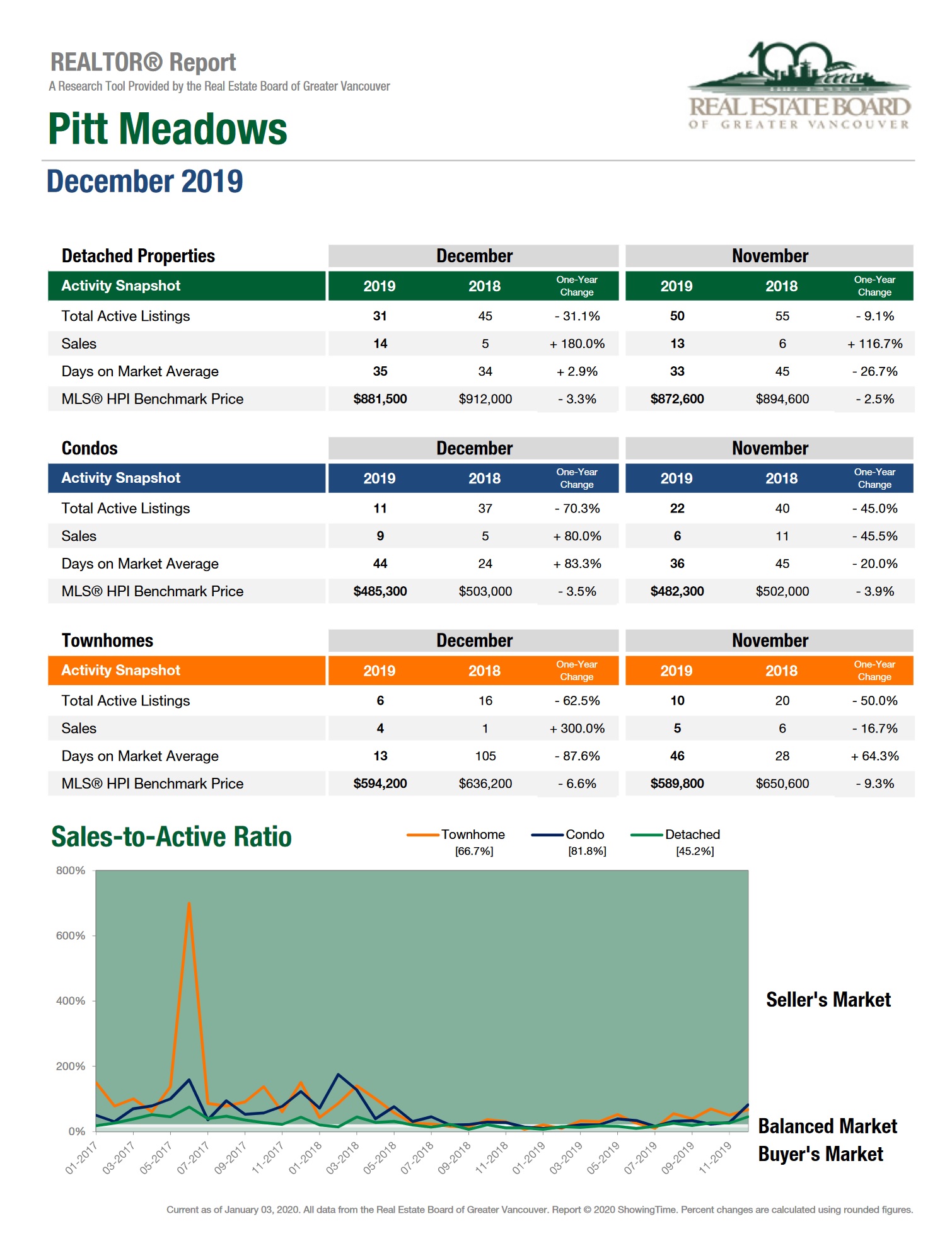Click the 01-2019 x-axis date label
The width and height of the screenshot is (952, 1248).
(529, 1158)
